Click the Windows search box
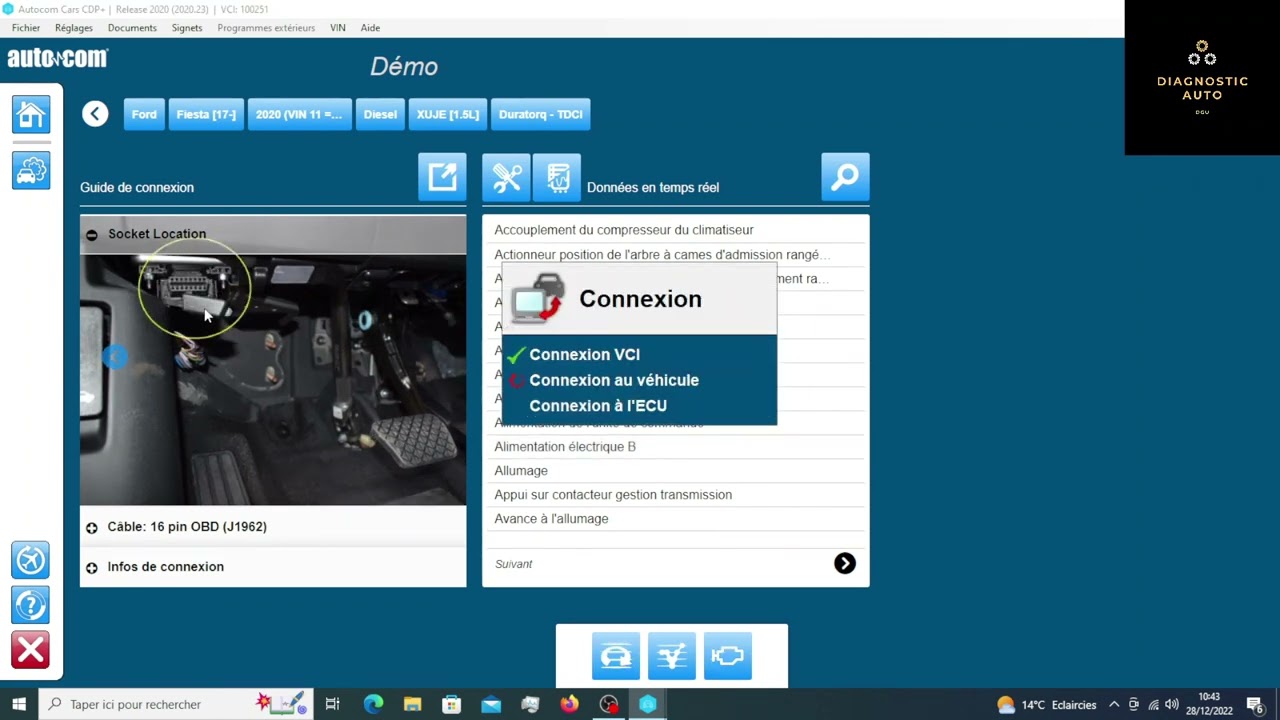The image size is (1280, 720). [x=176, y=704]
